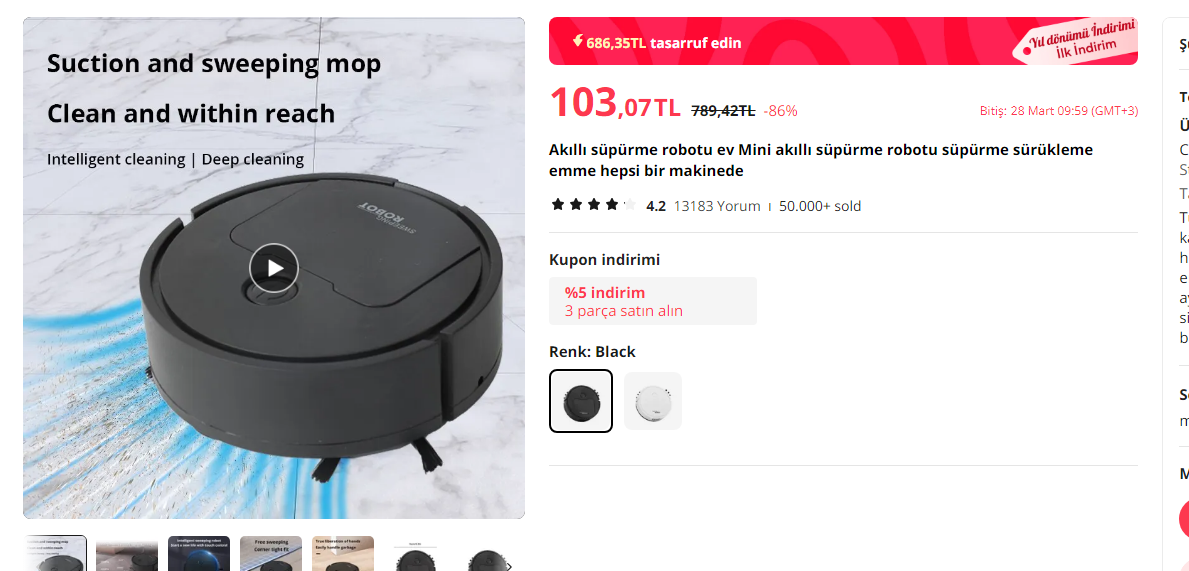Viewport: 1189px width, 571px height.
Task: Click the main robot vacuum product image
Action: [x=274, y=268]
